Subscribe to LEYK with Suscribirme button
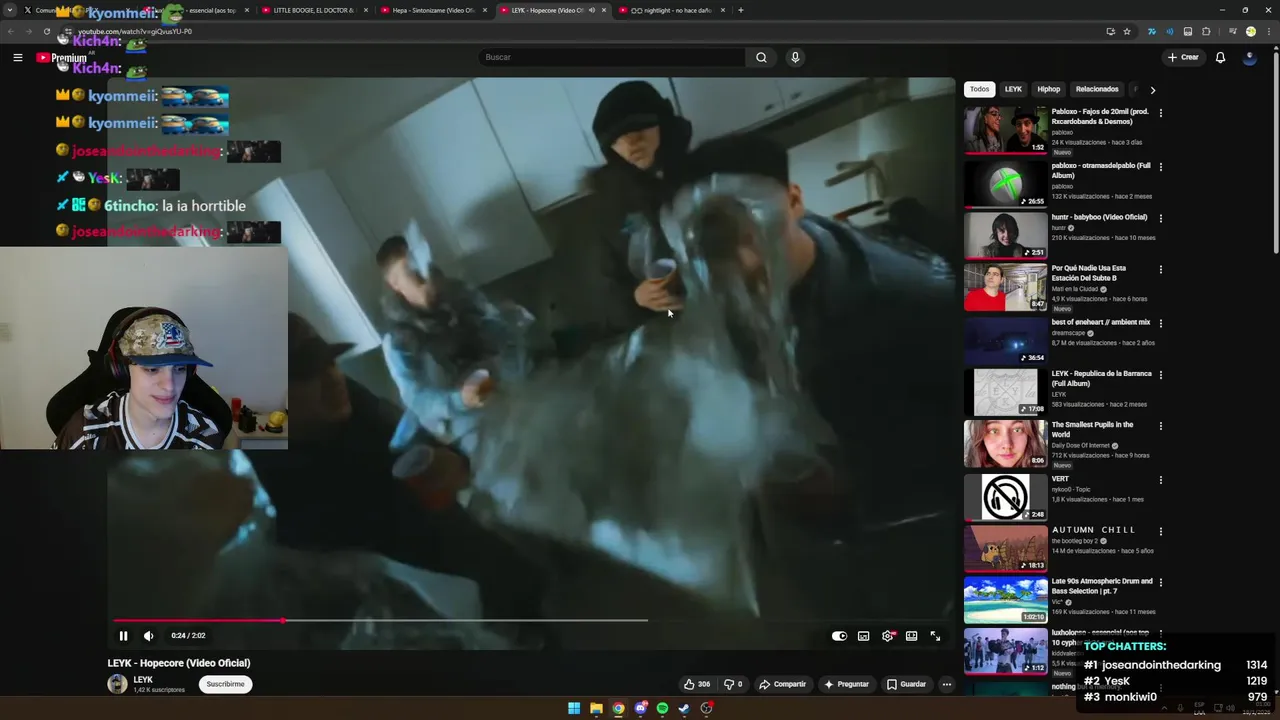The image size is (1280, 720). [225, 684]
